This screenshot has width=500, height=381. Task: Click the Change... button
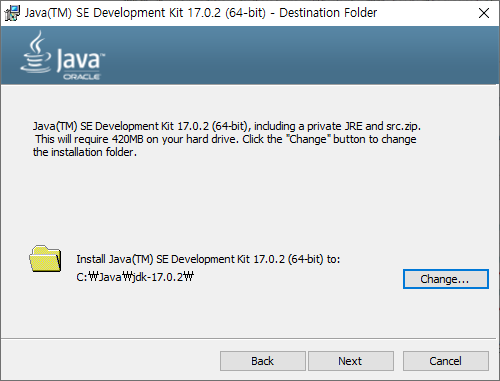tap(446, 279)
